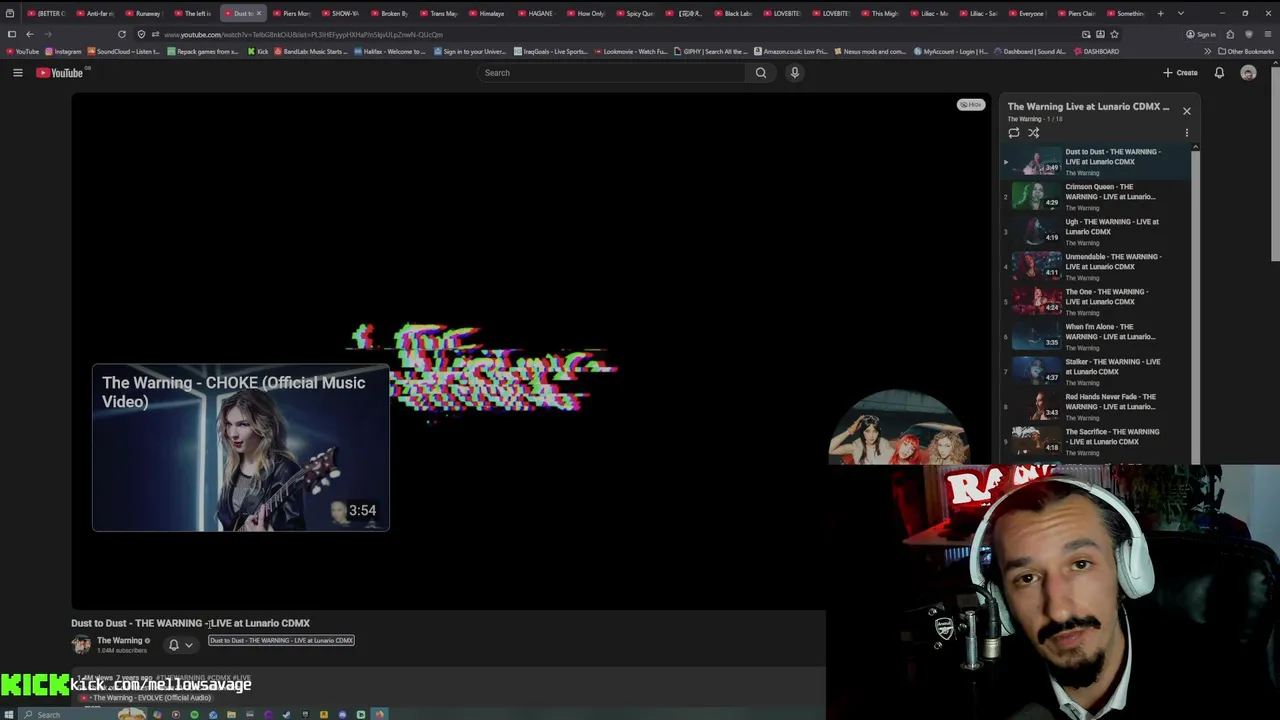Screen dimensions: 1280x720
Task: Click the channel end-screen circular thumbnail
Action: point(897,428)
